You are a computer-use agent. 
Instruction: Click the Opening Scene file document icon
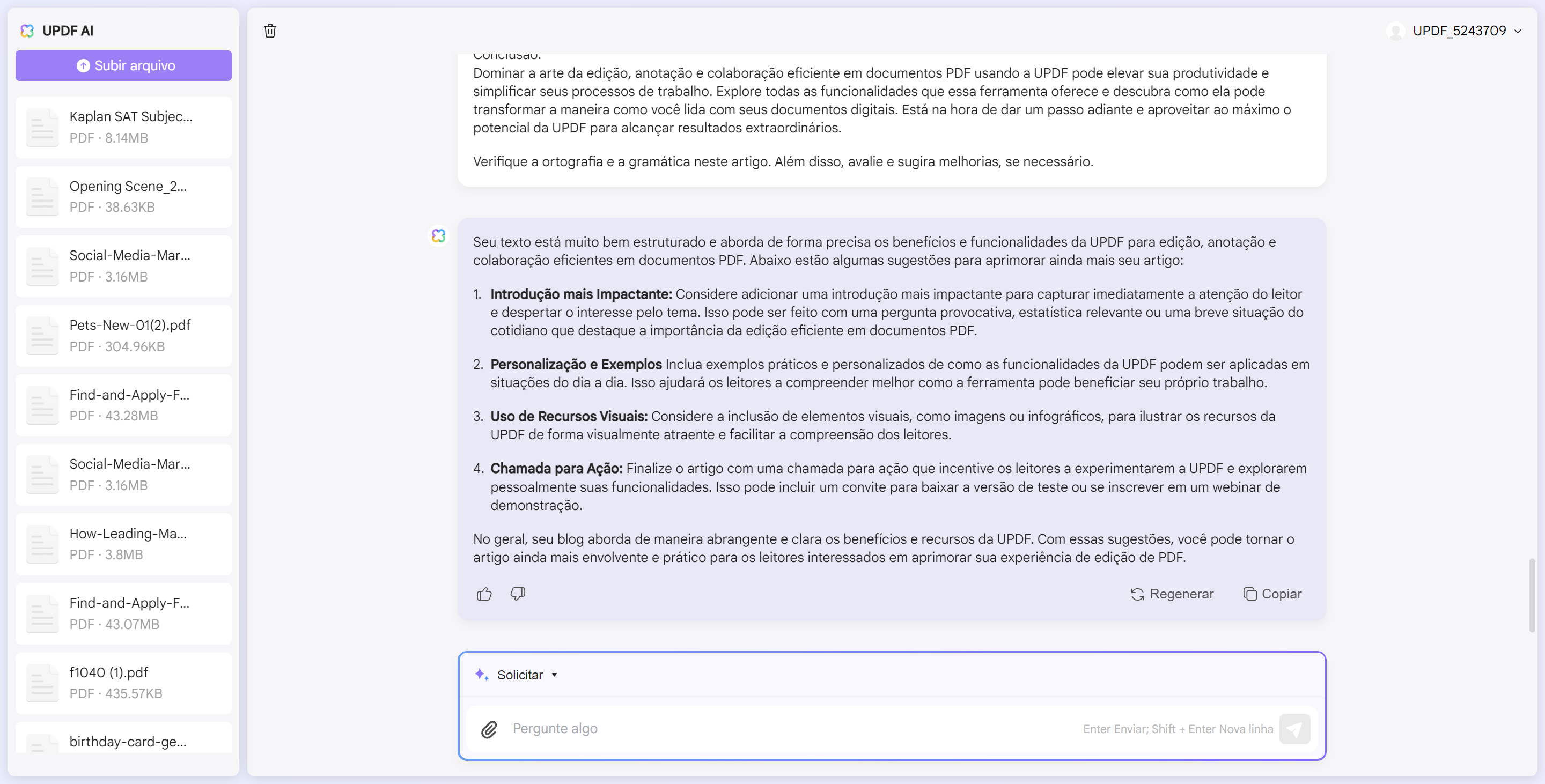pyautogui.click(x=42, y=197)
